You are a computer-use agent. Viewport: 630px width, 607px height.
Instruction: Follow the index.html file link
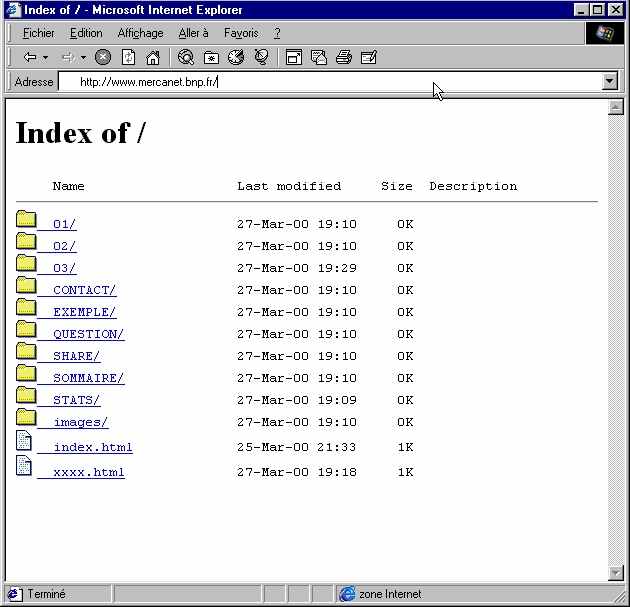pos(92,447)
